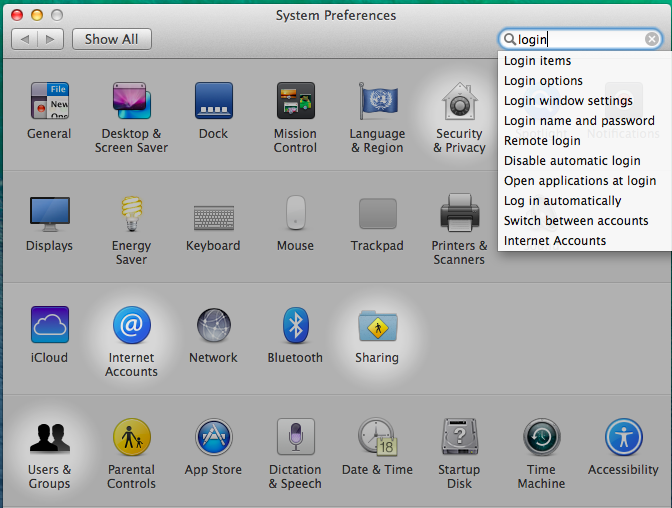
Task: Choose 'Log in automatically' suggestion
Action: (585, 201)
